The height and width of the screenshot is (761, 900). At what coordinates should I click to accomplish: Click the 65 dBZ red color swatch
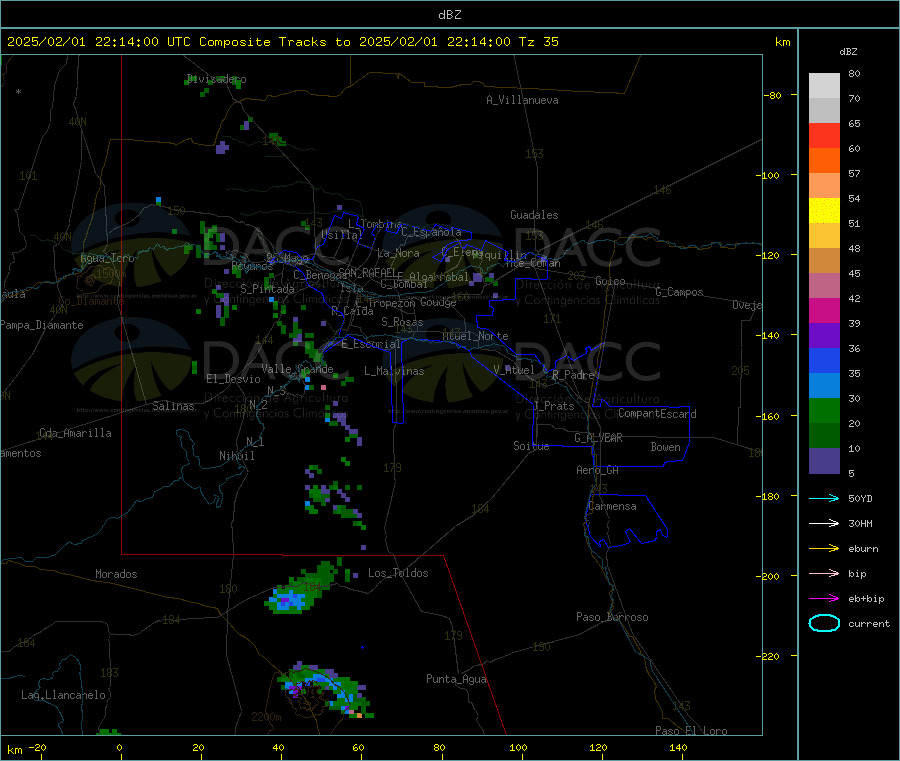(824, 135)
